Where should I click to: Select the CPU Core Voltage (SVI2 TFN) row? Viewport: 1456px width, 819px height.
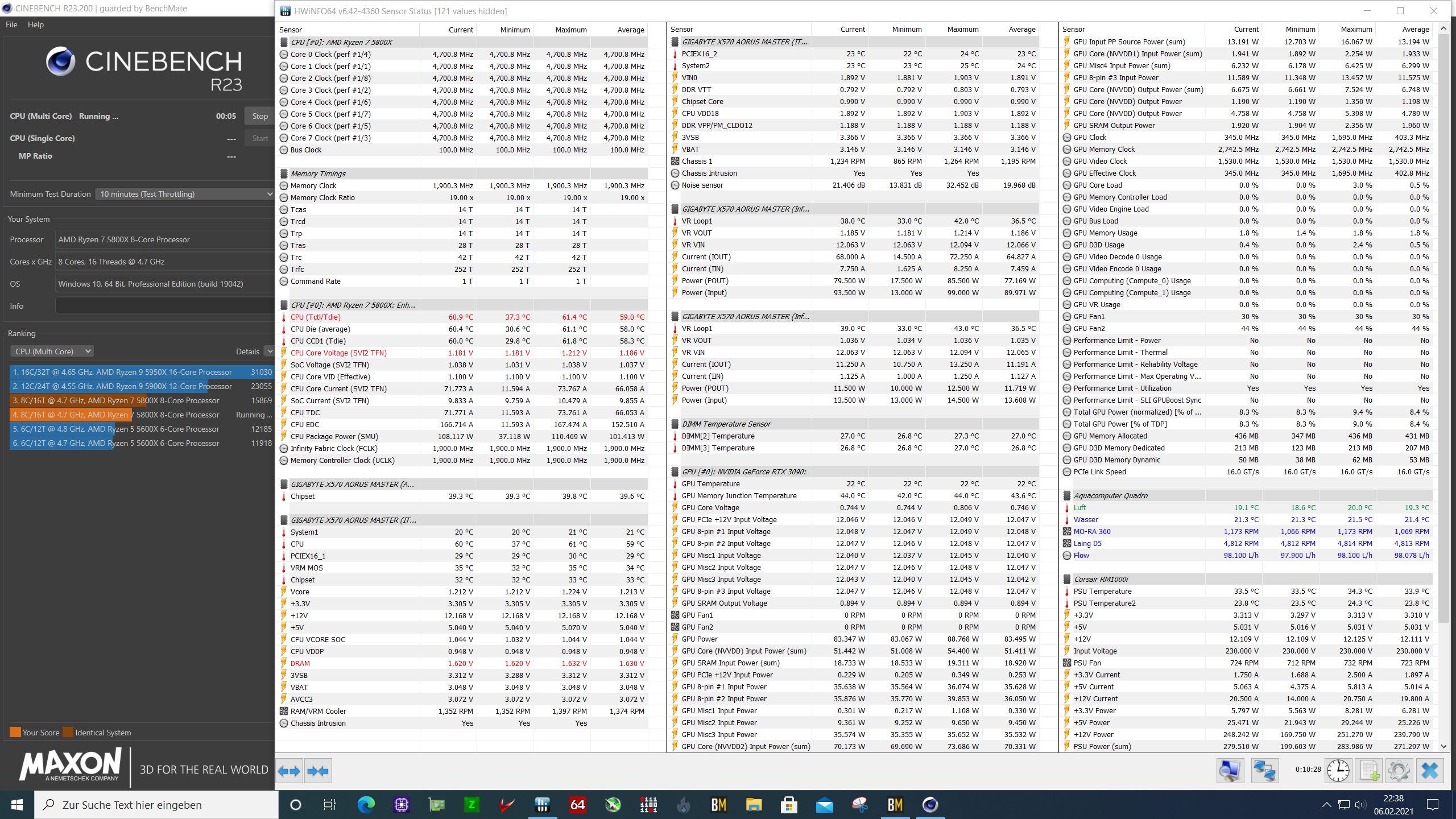click(x=463, y=353)
